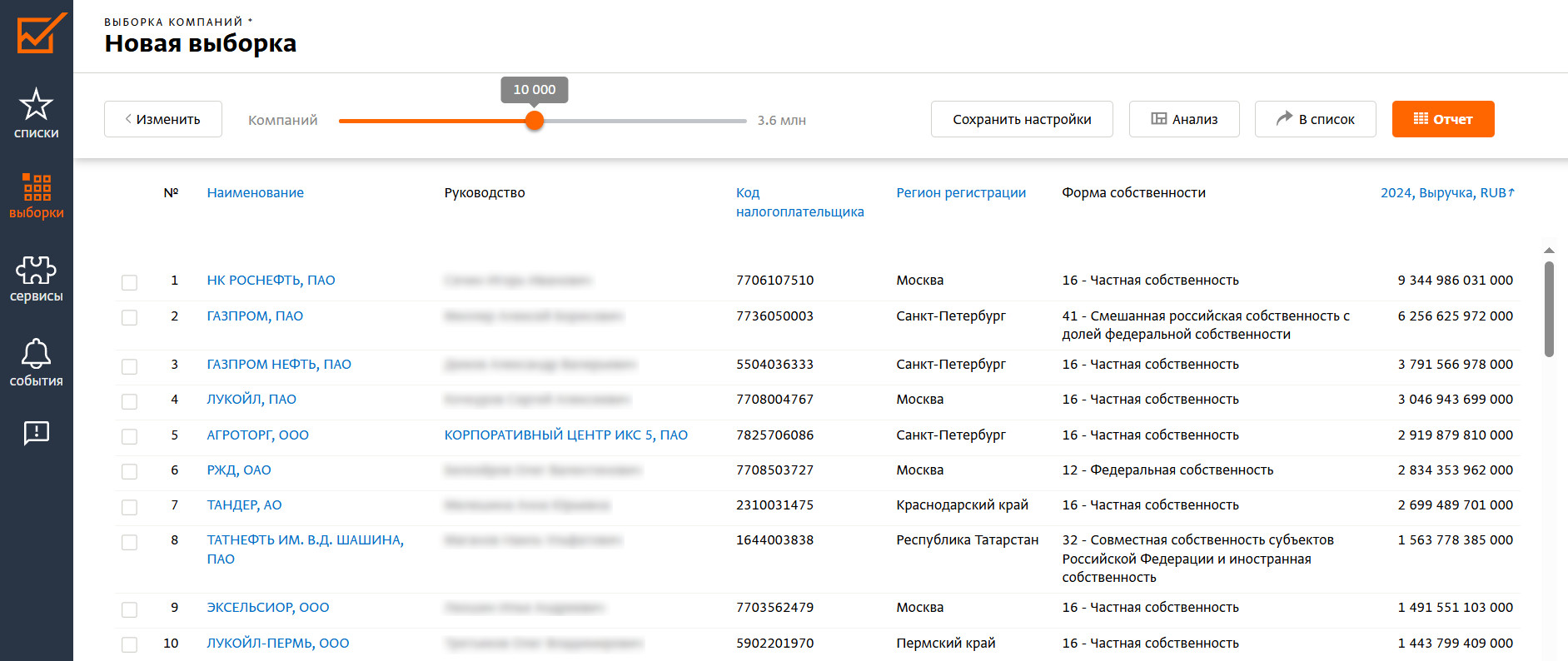Open ГАЗПРОМ, ПАО company link
1568x661 pixels.
coord(255,316)
